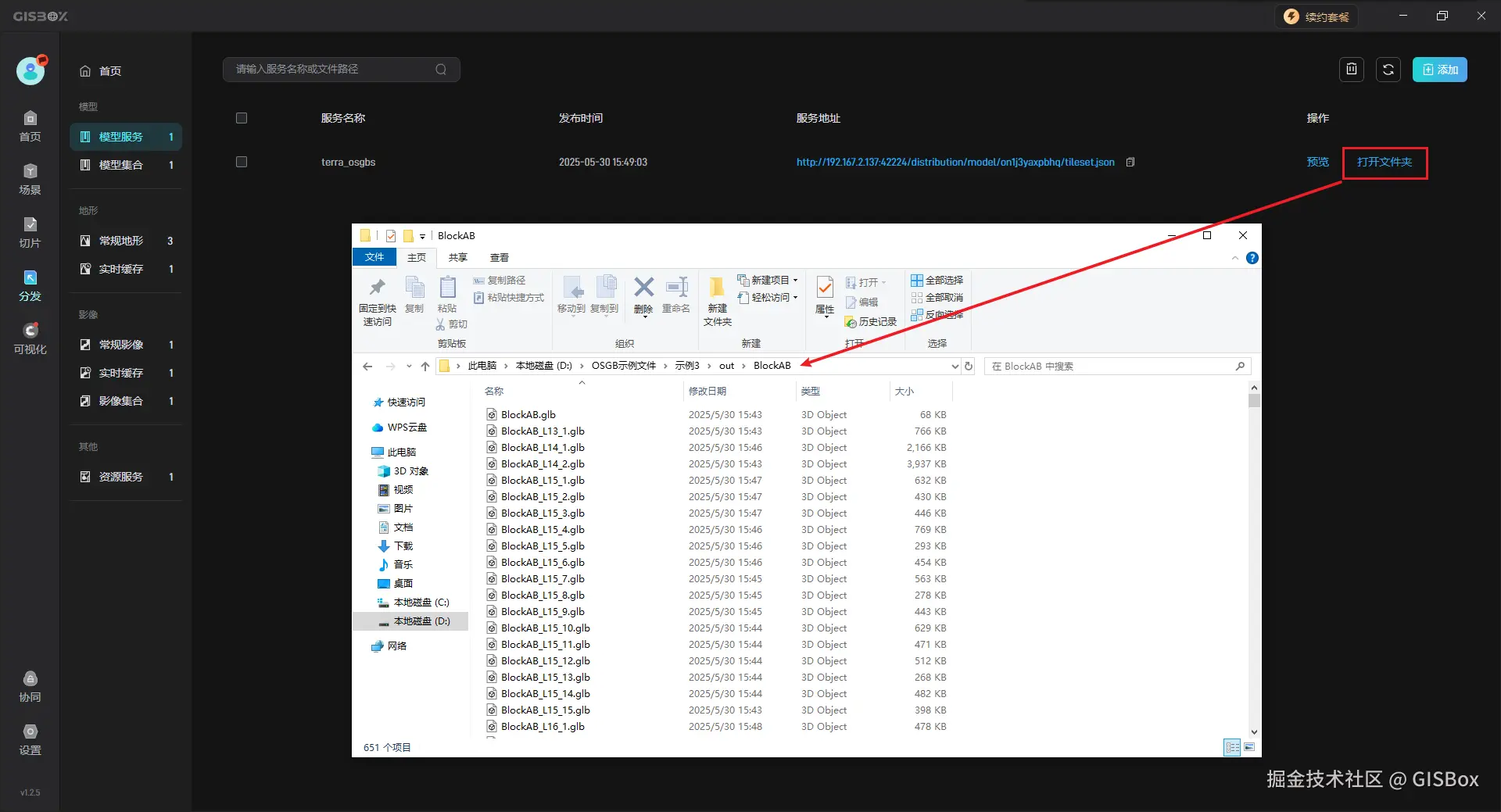
Task: Click Explorer help question mark icon
Action: coord(1252,258)
